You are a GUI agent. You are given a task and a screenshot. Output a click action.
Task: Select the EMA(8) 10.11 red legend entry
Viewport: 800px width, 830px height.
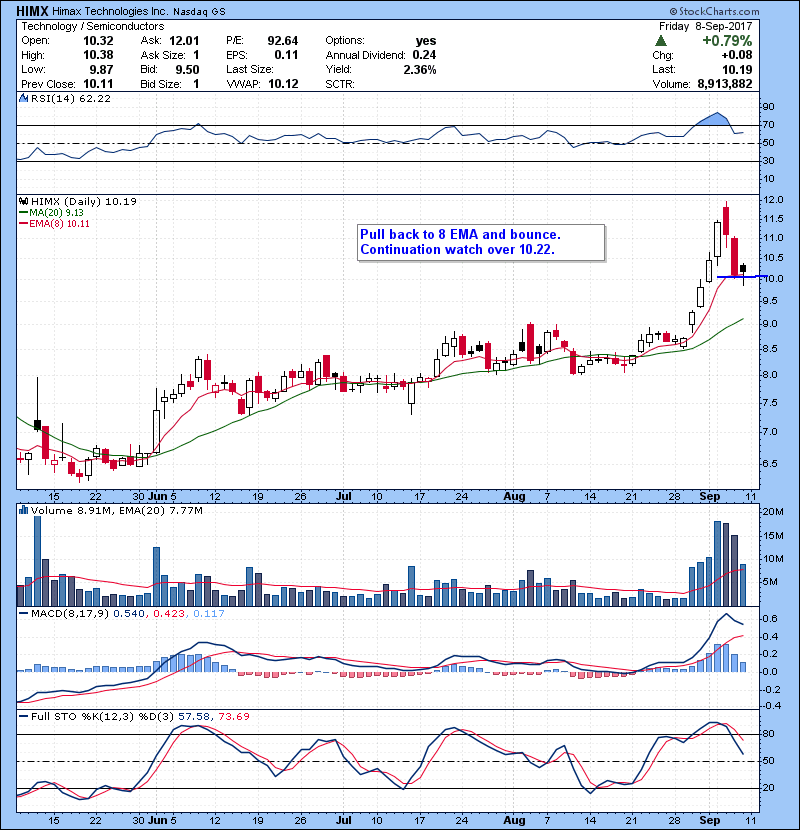(54, 223)
